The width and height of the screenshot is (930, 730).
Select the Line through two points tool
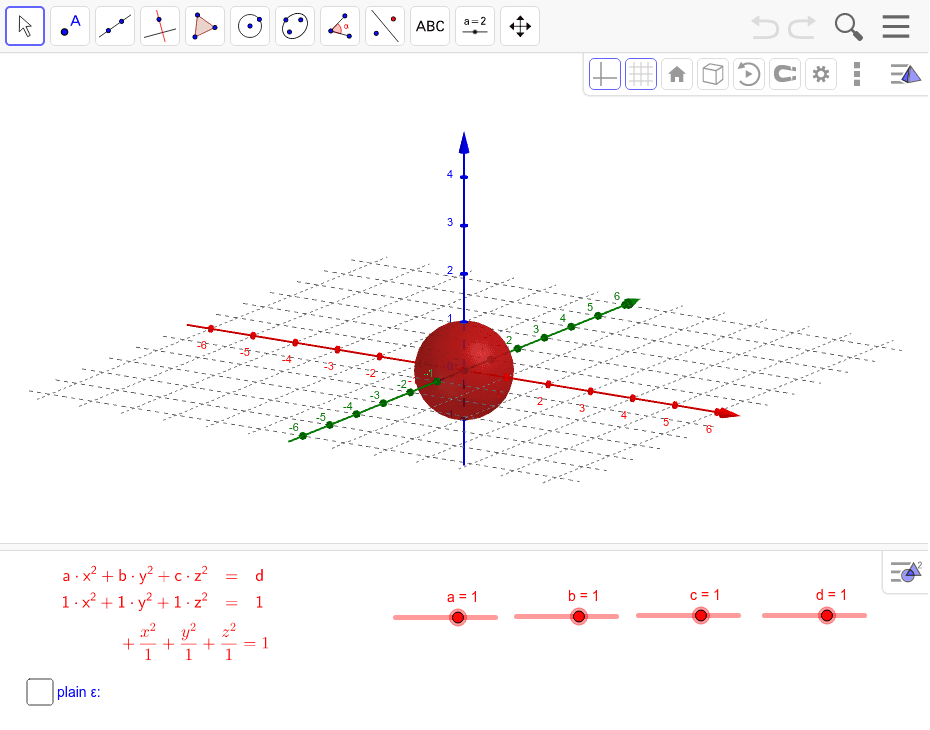(115, 26)
